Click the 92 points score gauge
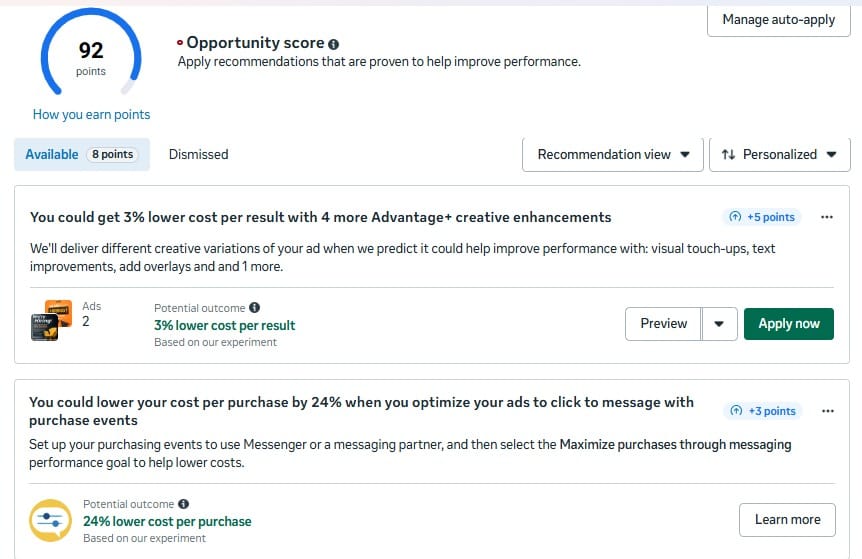This screenshot has width=862, height=559. (91, 56)
